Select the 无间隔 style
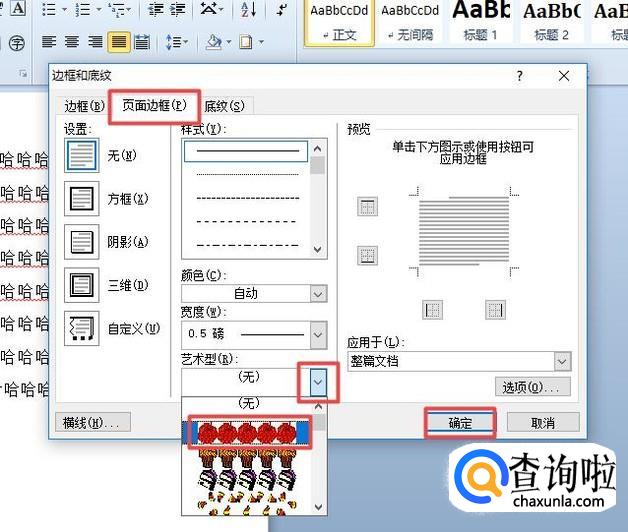628x532 pixels. click(410, 22)
